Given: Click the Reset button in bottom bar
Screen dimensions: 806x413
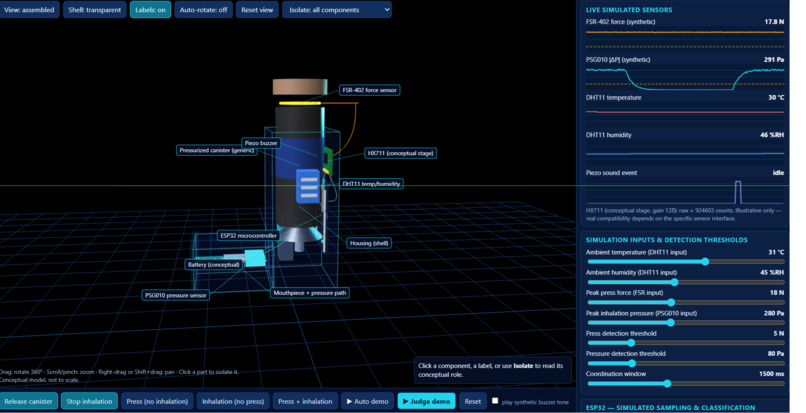Looking at the screenshot, I should (x=472, y=401).
